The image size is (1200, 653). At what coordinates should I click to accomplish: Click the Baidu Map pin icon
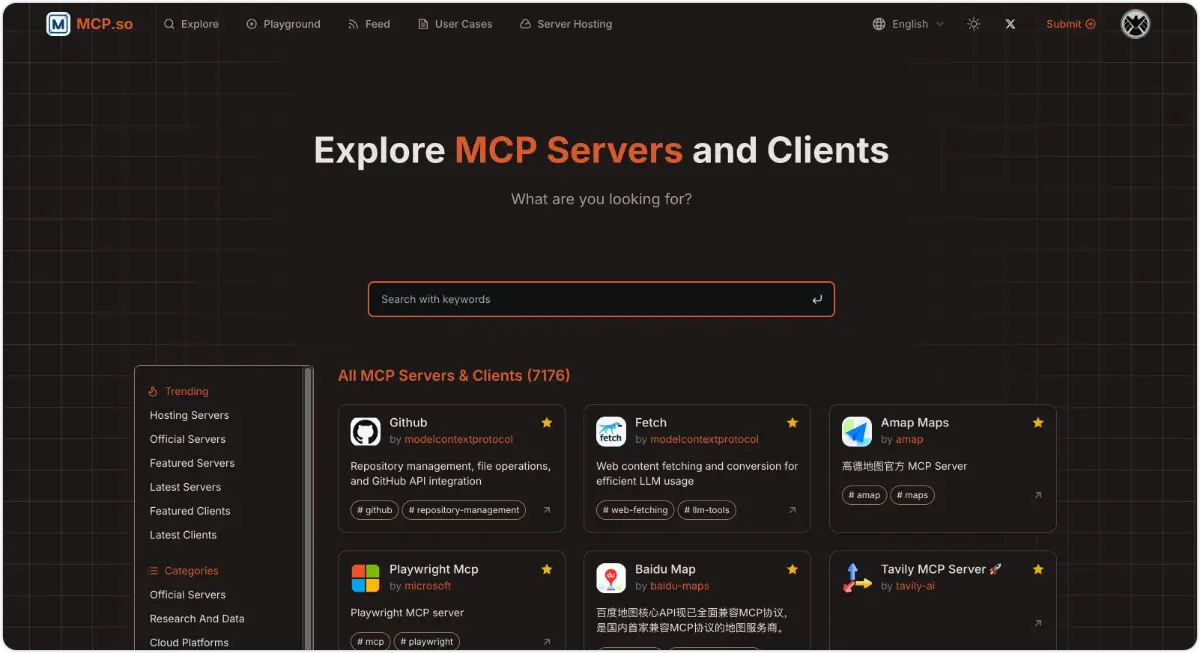[611, 576]
